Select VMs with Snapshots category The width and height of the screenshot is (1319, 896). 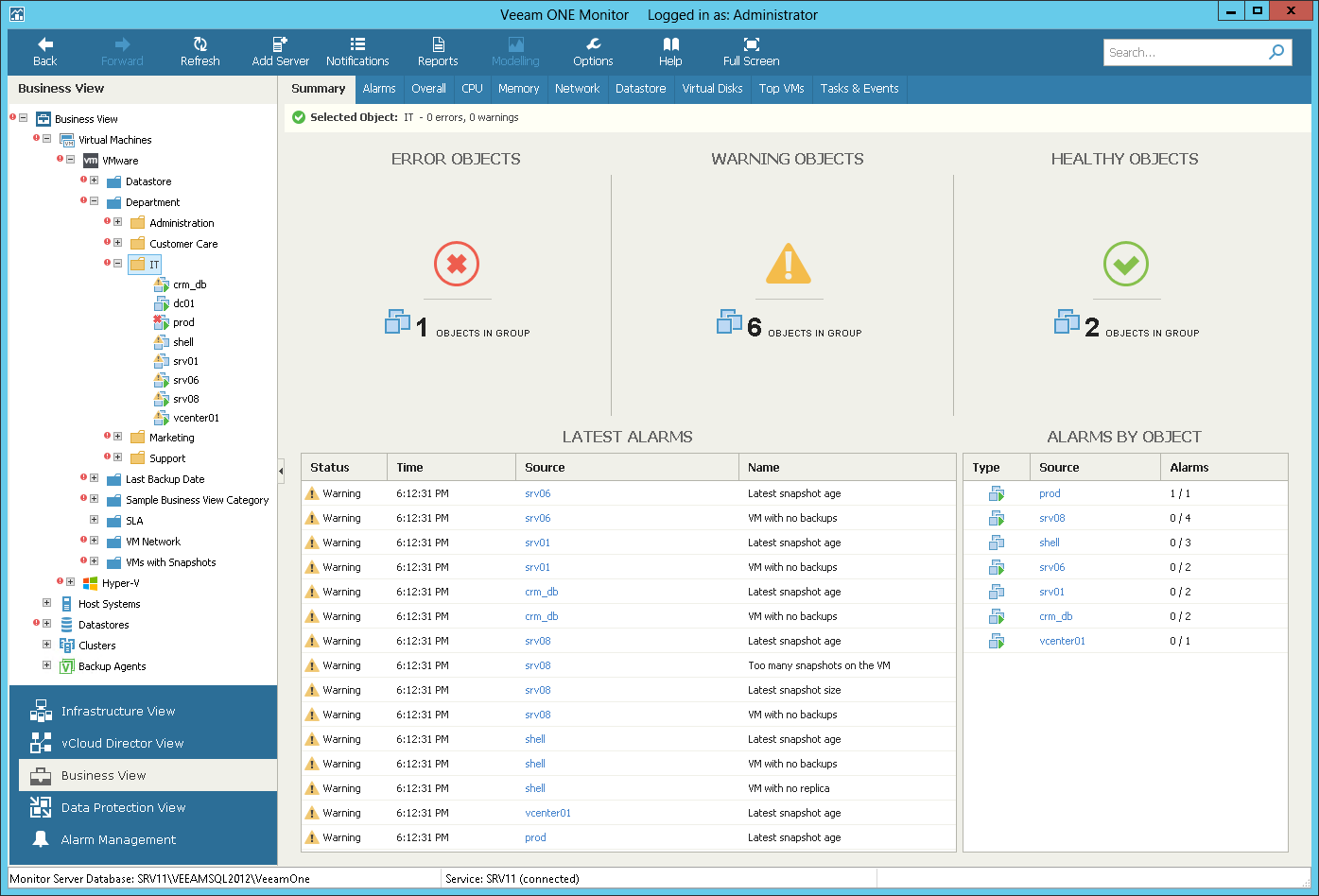point(171,562)
